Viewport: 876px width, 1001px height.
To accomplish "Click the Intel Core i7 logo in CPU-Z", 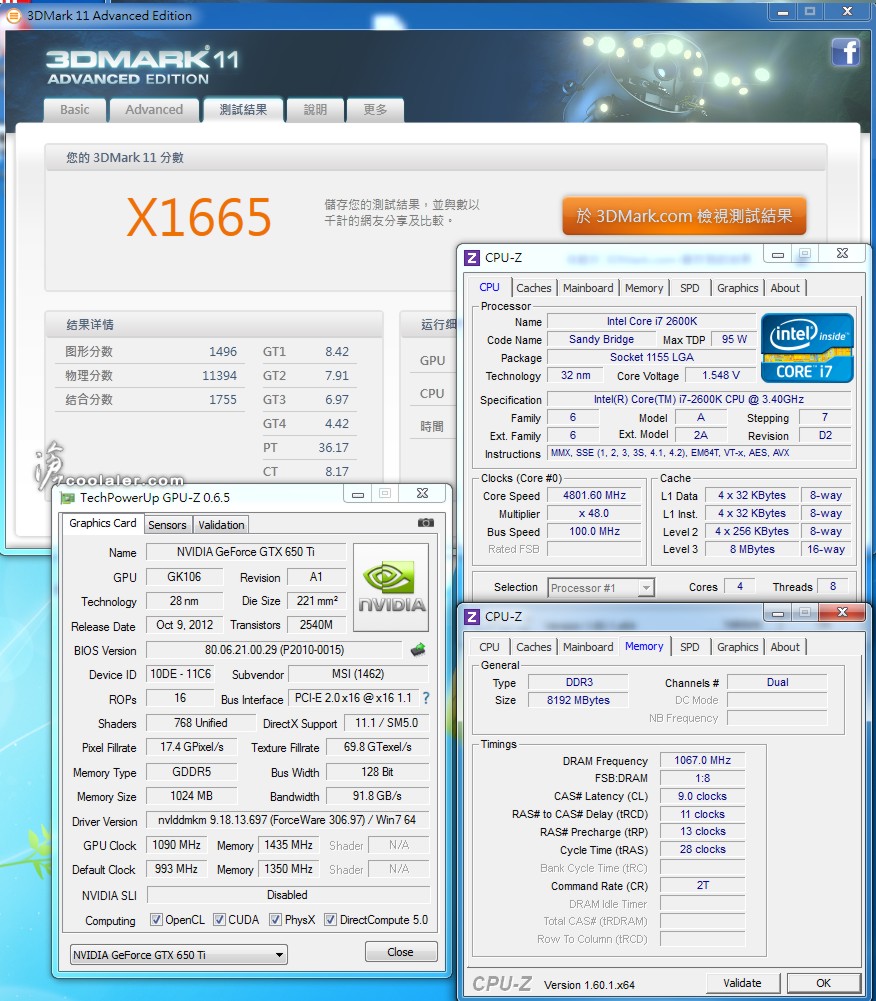I will coord(807,348).
